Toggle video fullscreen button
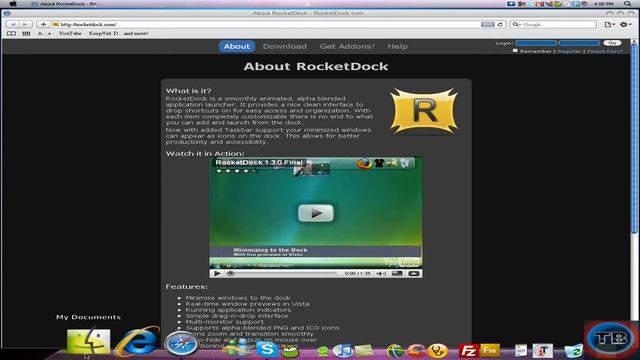 pyautogui.click(x=413, y=273)
